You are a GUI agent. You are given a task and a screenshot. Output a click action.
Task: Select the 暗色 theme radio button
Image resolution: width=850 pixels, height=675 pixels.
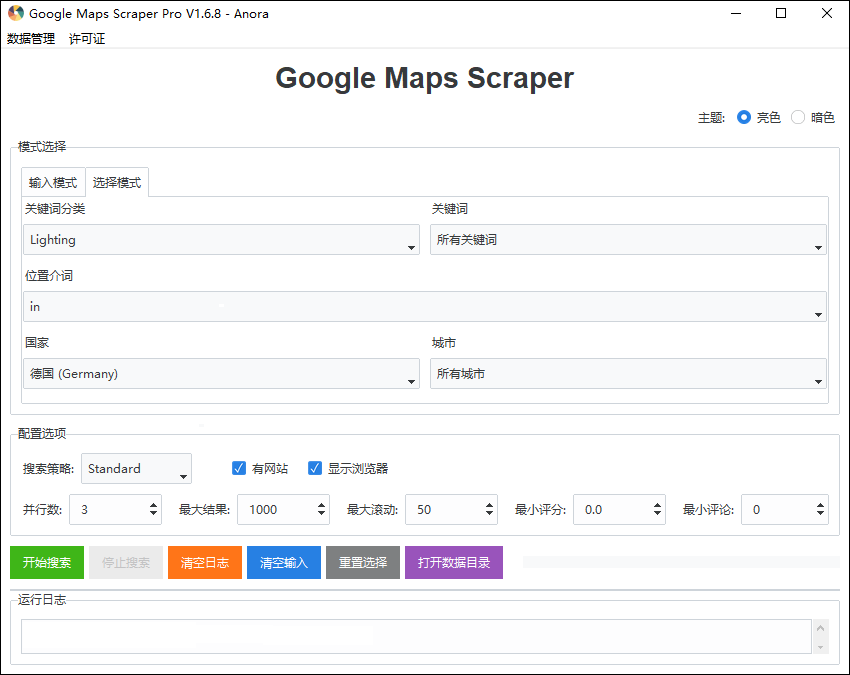(797, 117)
